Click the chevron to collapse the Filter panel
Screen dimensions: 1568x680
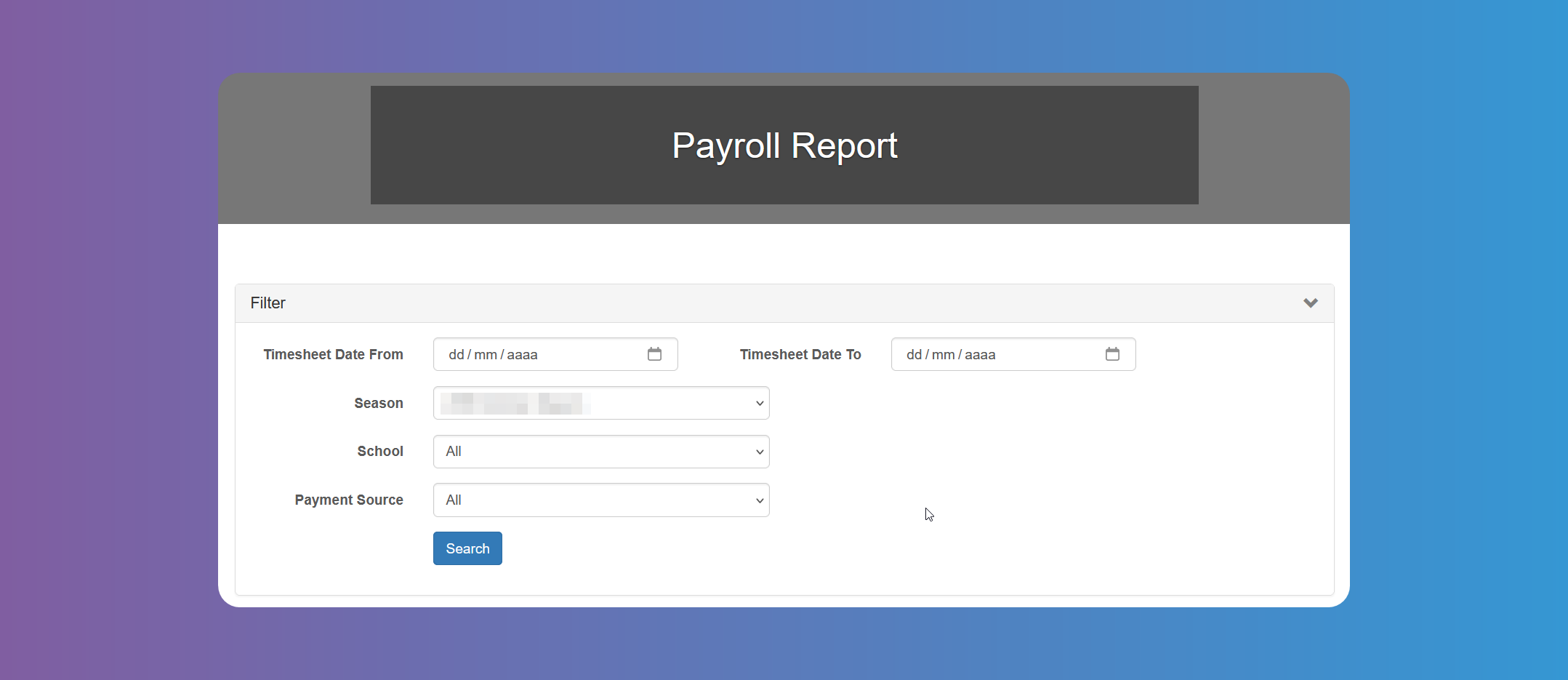point(1311,303)
